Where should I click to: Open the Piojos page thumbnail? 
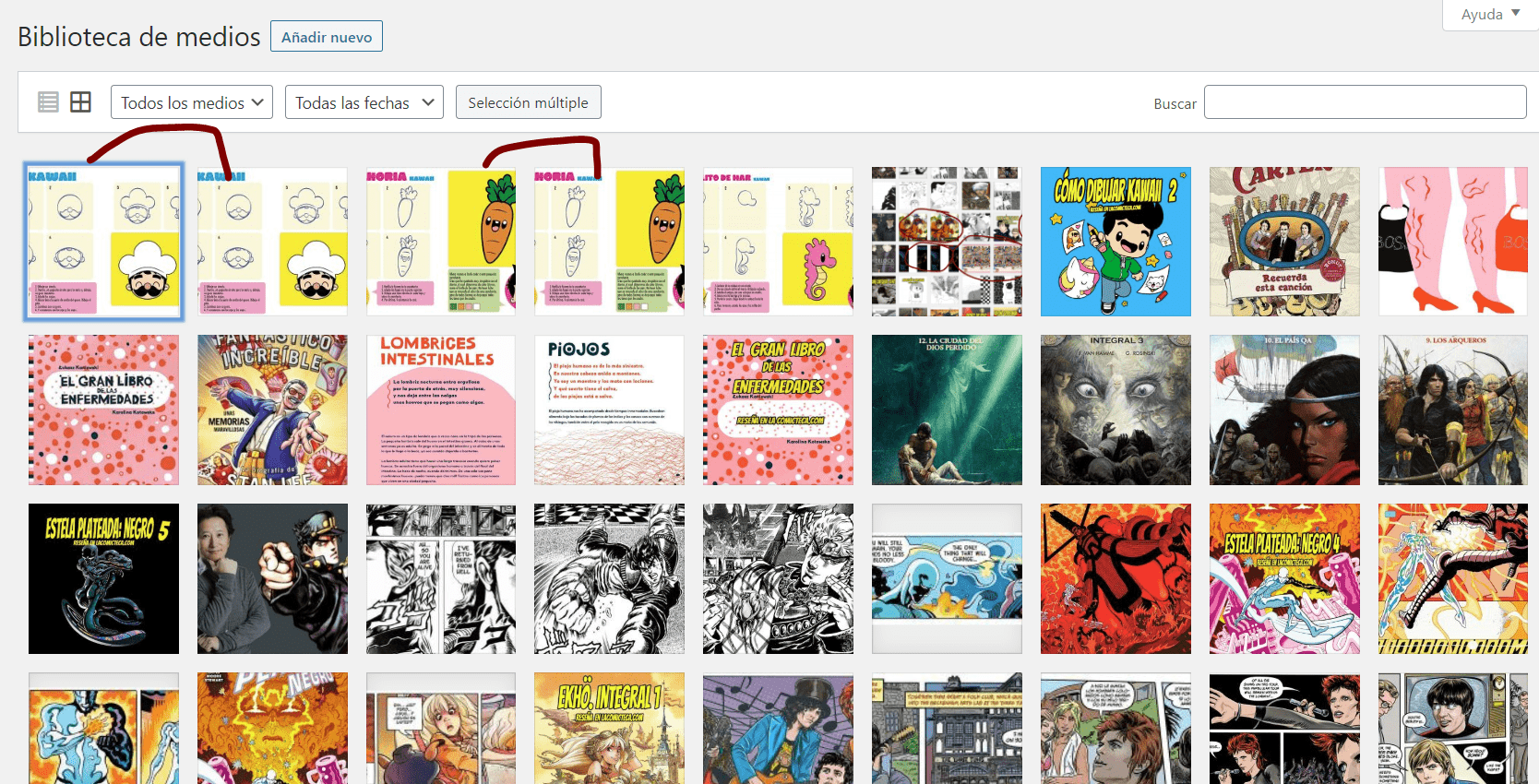coord(609,410)
